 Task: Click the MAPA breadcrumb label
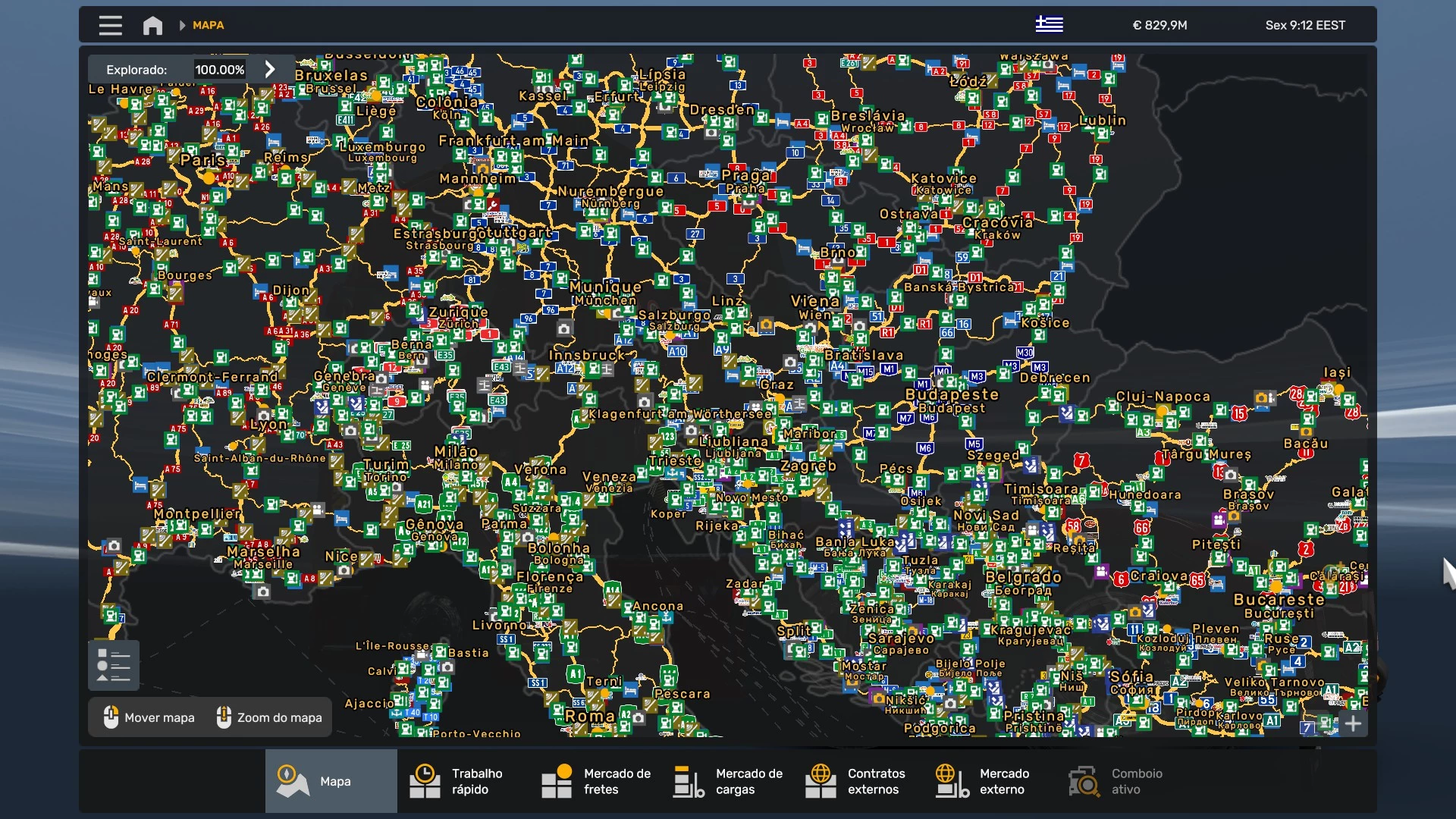coord(208,25)
